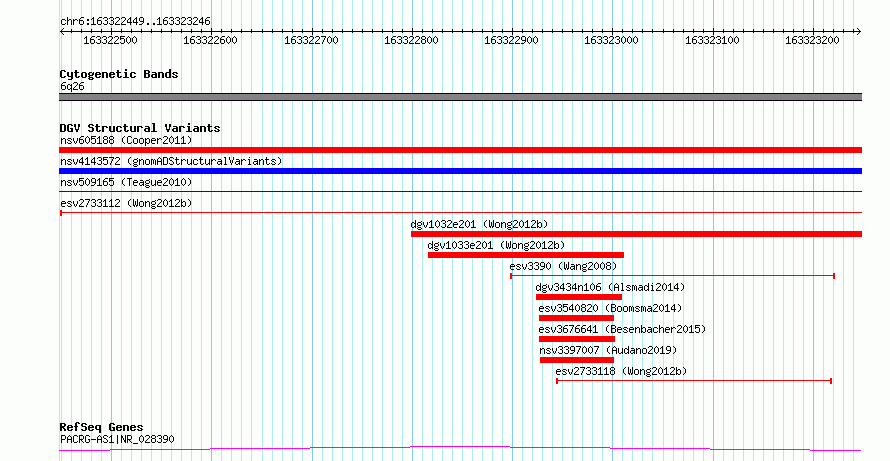Click ruler position 163323000
Viewport: 890px width, 461px height.
(x=611, y=40)
